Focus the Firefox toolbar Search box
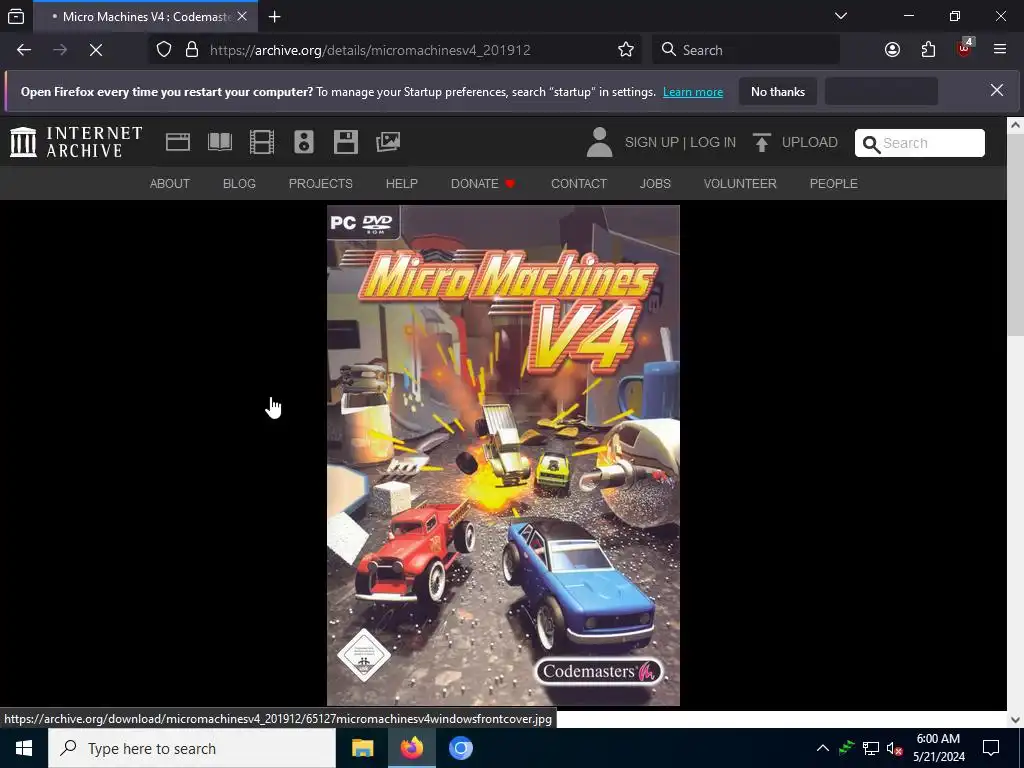This screenshot has height=768, width=1024. [x=746, y=50]
